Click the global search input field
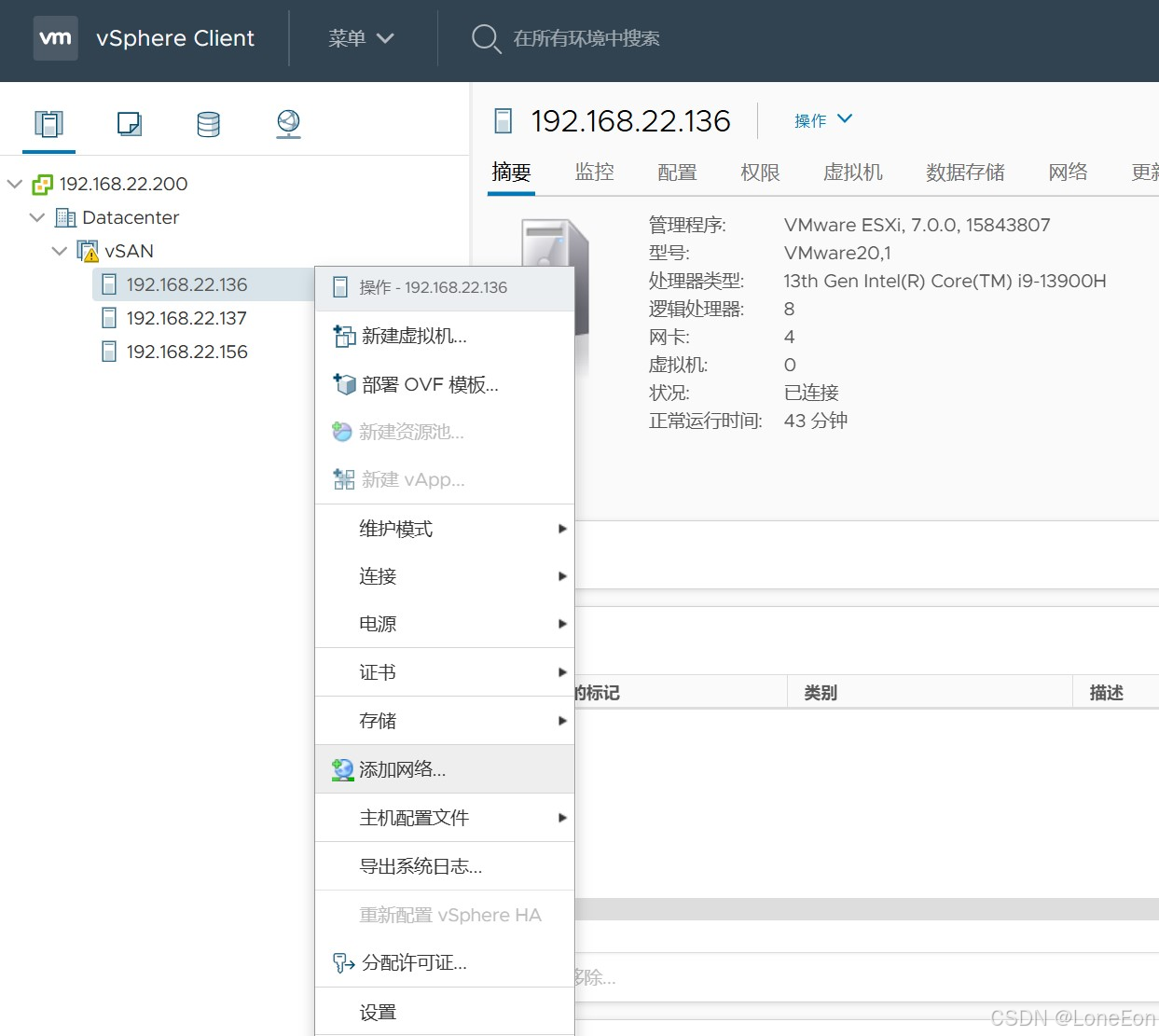The width and height of the screenshot is (1159, 1036). pos(586,38)
